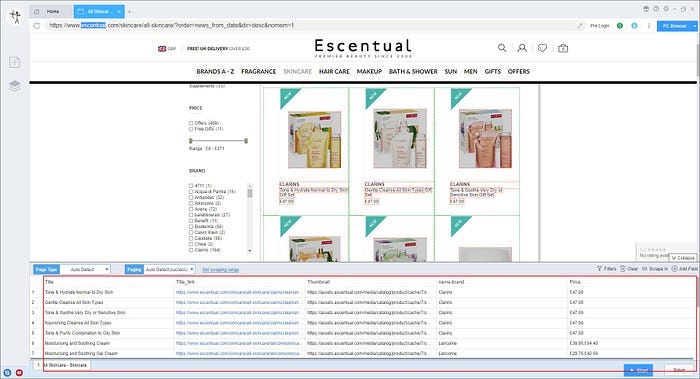Click the right handle of price range slider
The width and height of the screenshot is (700, 379).
[246, 141]
